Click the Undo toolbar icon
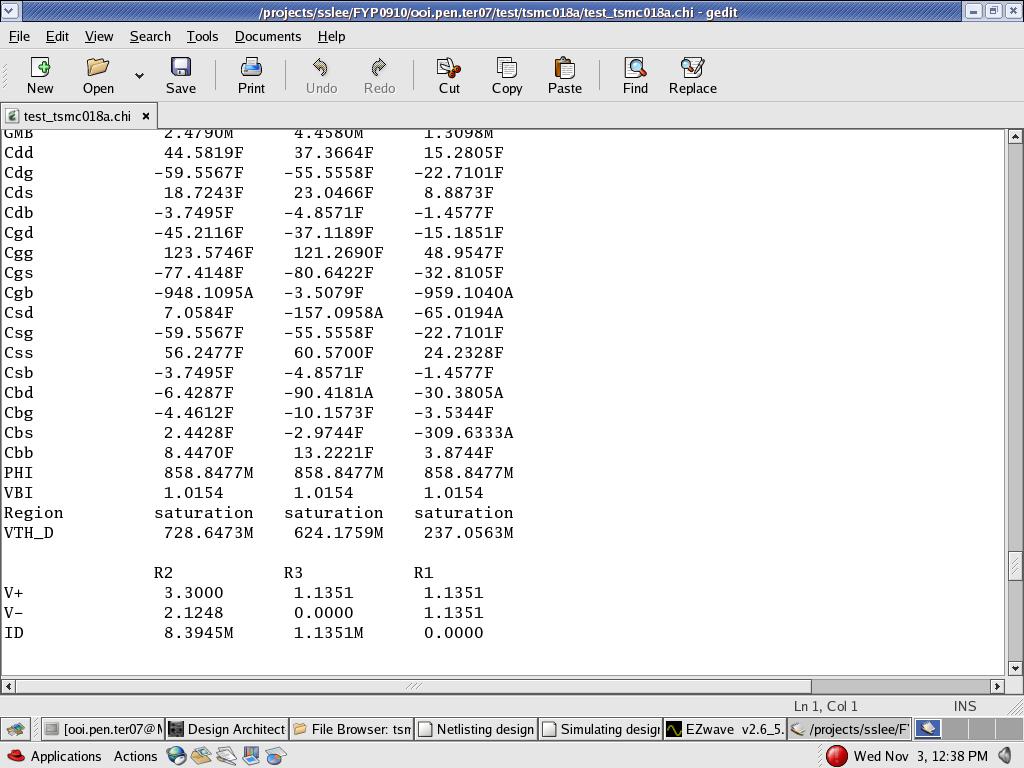 pos(321,76)
